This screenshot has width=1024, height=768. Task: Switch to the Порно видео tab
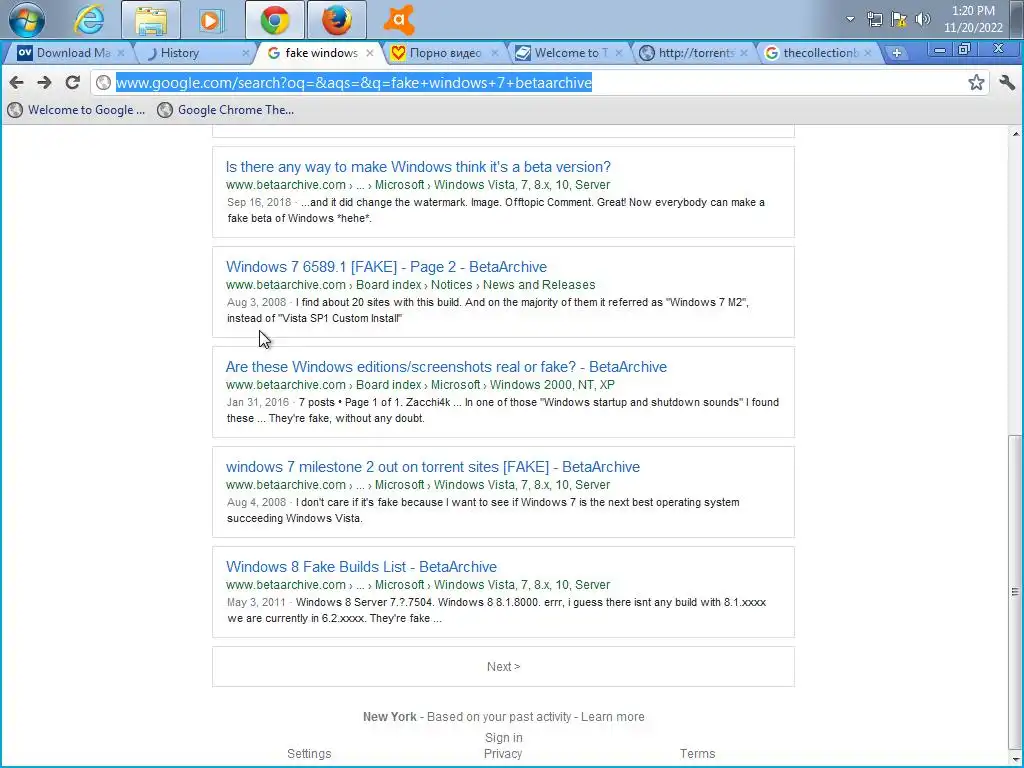[x=444, y=53]
